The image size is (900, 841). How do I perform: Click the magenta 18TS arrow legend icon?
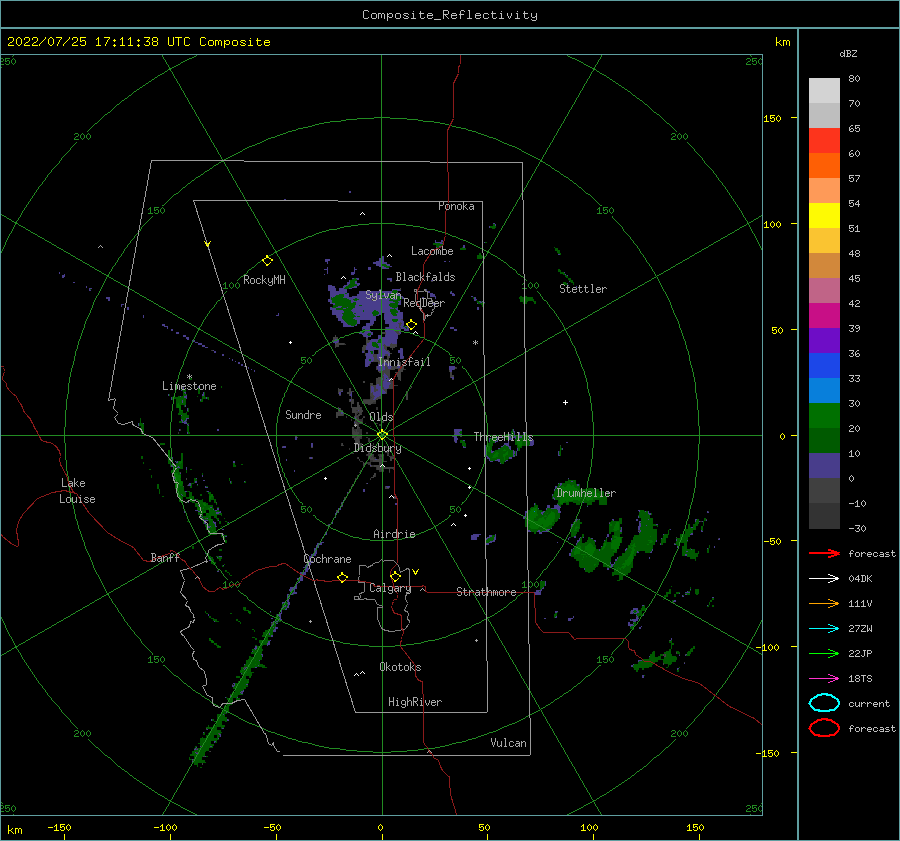coord(824,679)
